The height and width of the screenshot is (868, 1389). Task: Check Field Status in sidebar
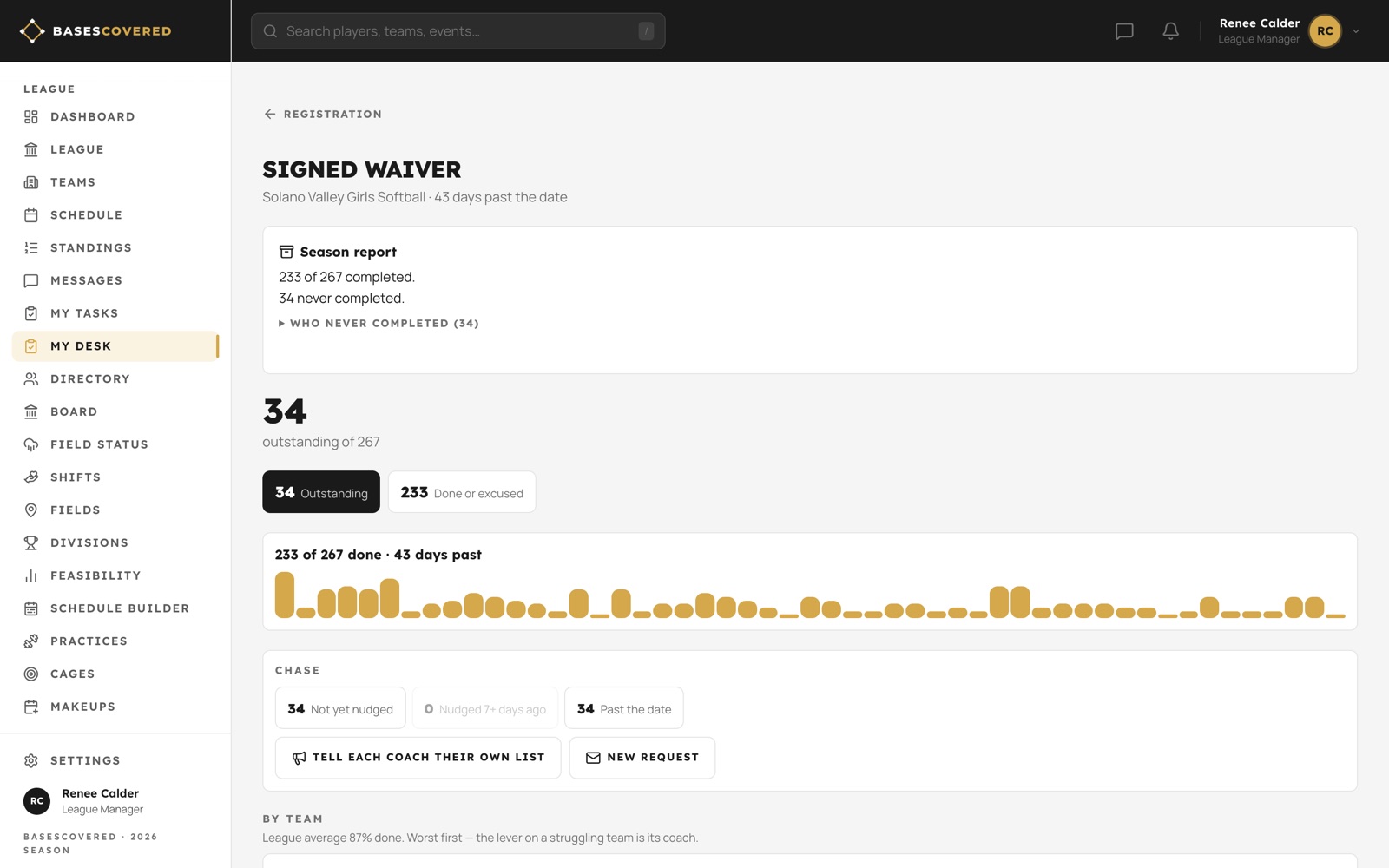tap(115, 444)
